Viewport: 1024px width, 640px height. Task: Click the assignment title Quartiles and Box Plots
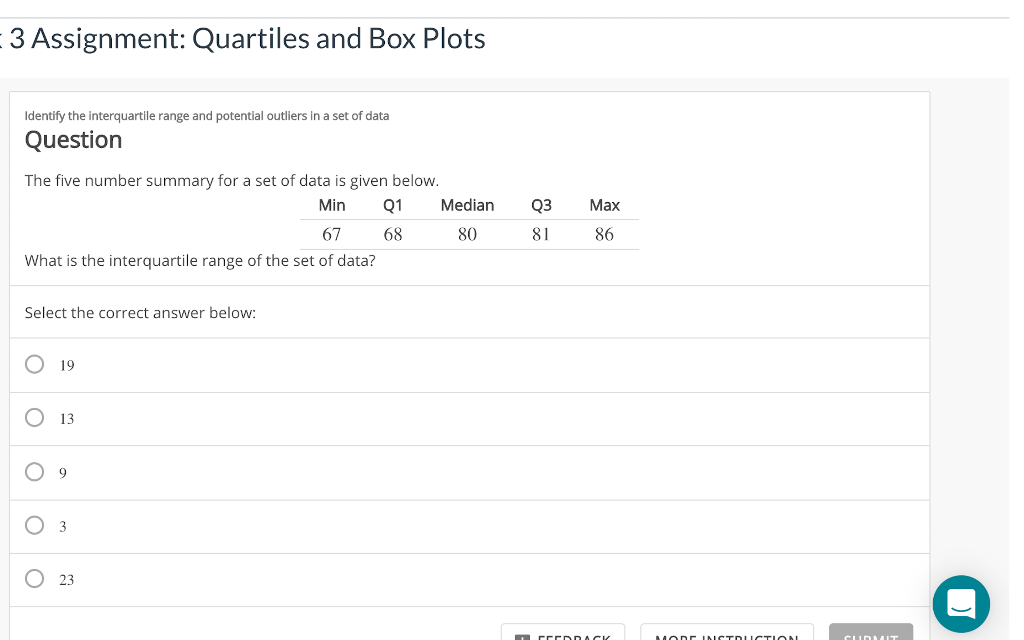243,38
